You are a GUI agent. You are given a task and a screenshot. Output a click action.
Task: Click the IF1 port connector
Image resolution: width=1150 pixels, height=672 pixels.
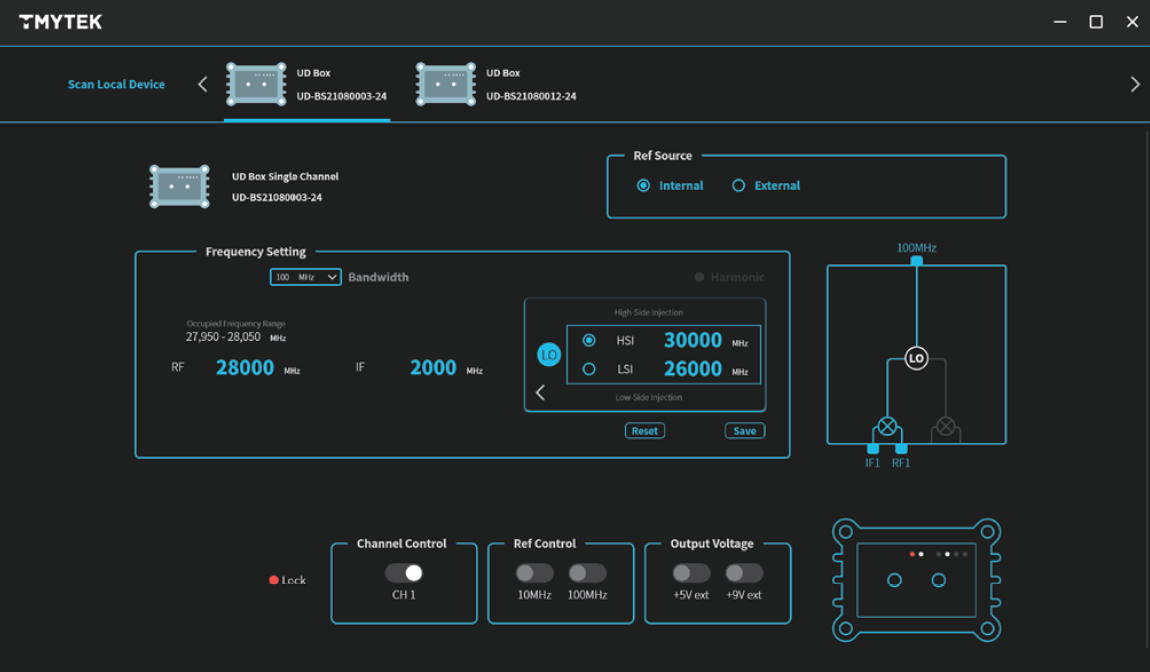click(873, 448)
